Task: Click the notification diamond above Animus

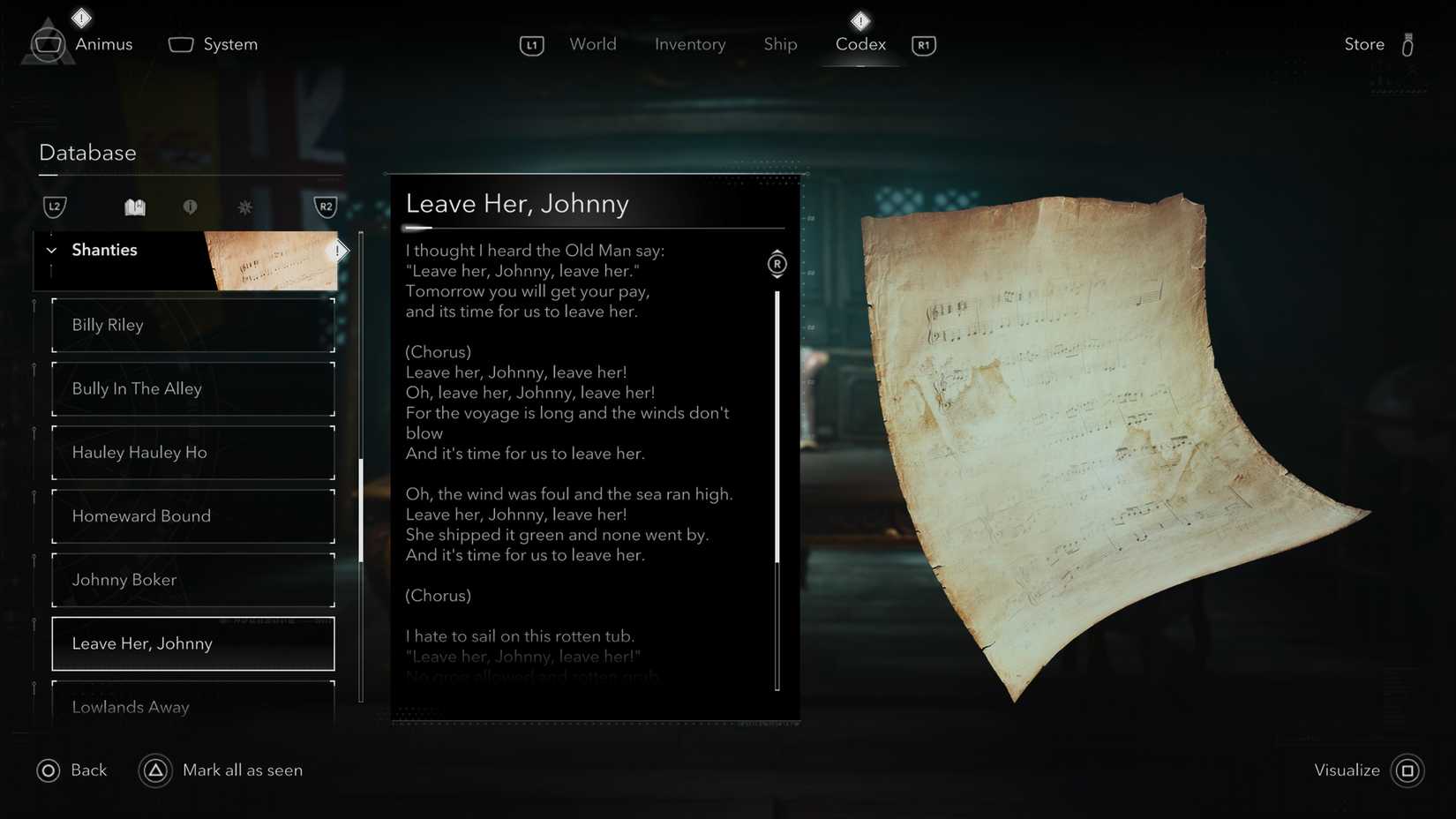Action: 81,18
